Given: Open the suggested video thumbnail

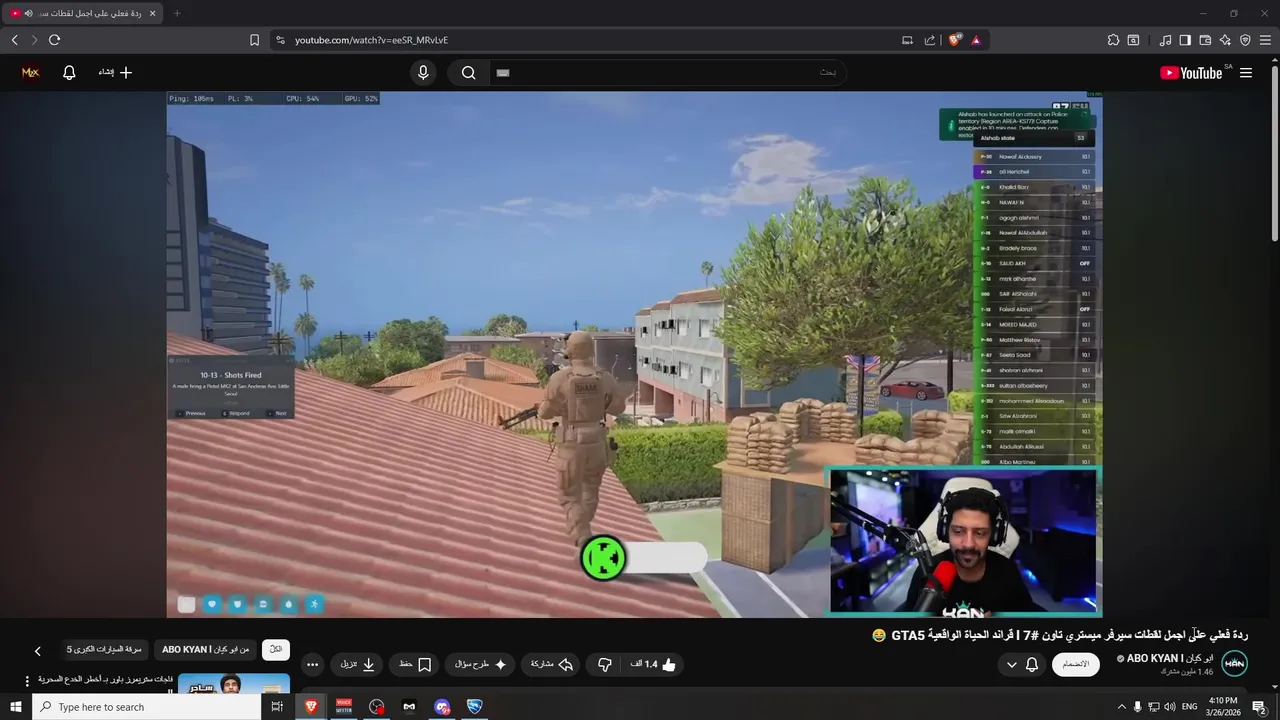Looking at the screenshot, I should click(x=234, y=683).
